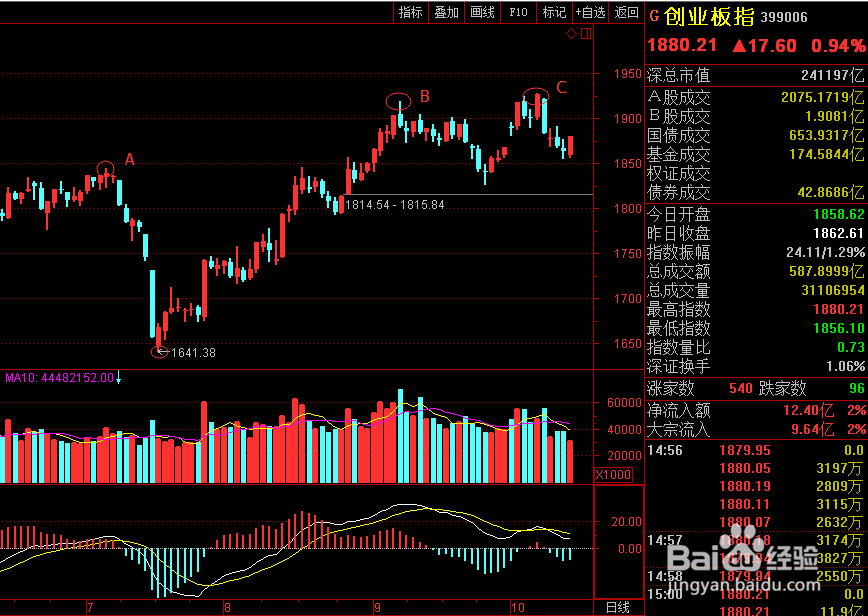Screen dimensions: 868x616
Task: Click the 最高指数 row label
Action: tap(679, 309)
